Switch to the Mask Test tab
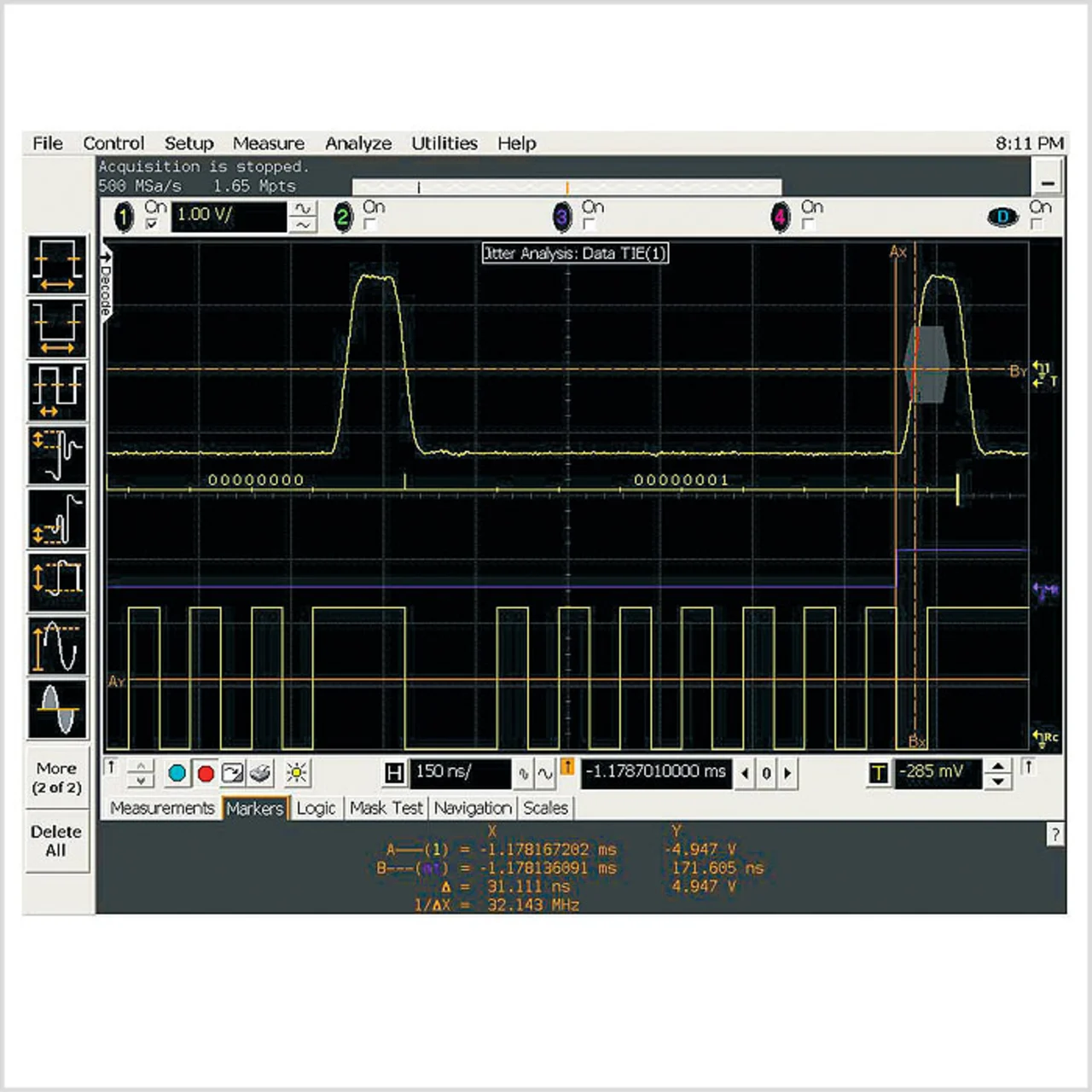This screenshot has width=1092, height=1092. (x=386, y=808)
